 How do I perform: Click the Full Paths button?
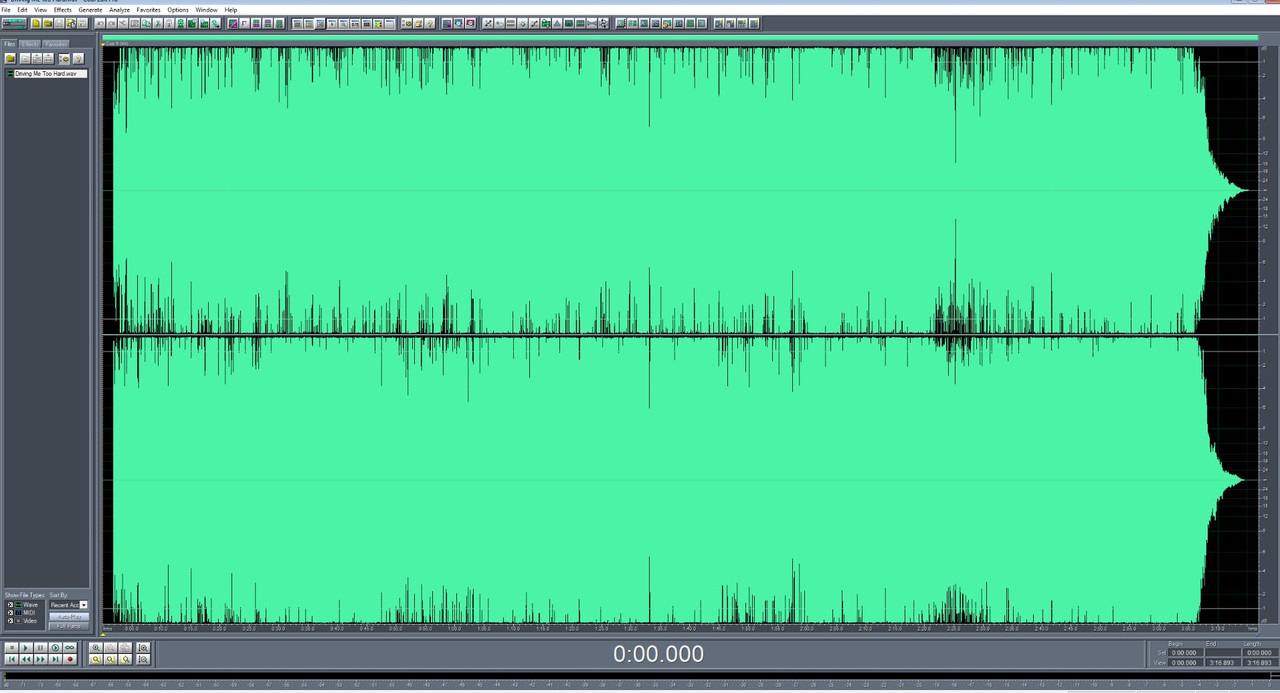click(69, 626)
